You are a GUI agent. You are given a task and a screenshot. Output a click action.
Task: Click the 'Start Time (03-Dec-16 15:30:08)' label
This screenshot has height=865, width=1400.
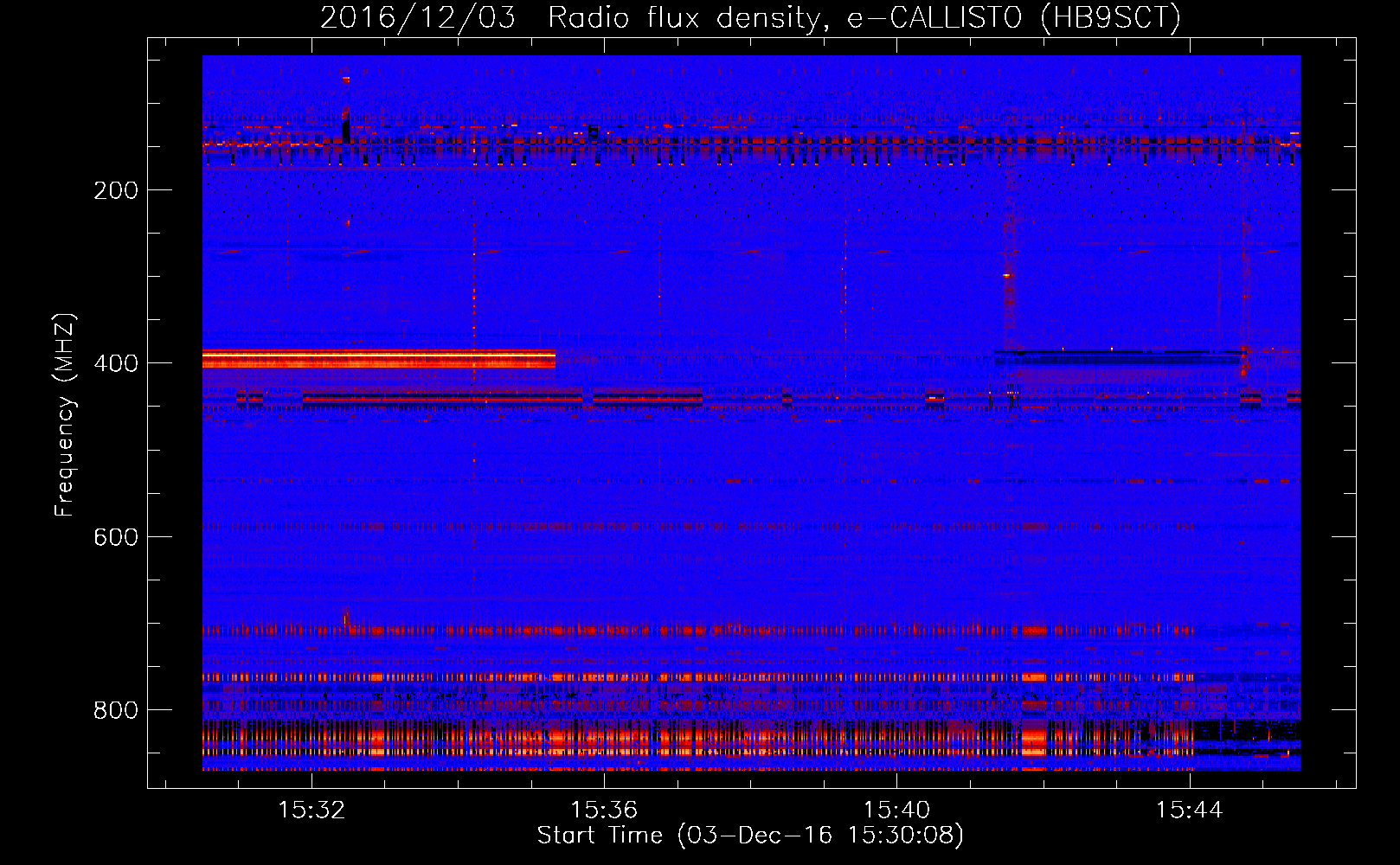[x=750, y=836]
